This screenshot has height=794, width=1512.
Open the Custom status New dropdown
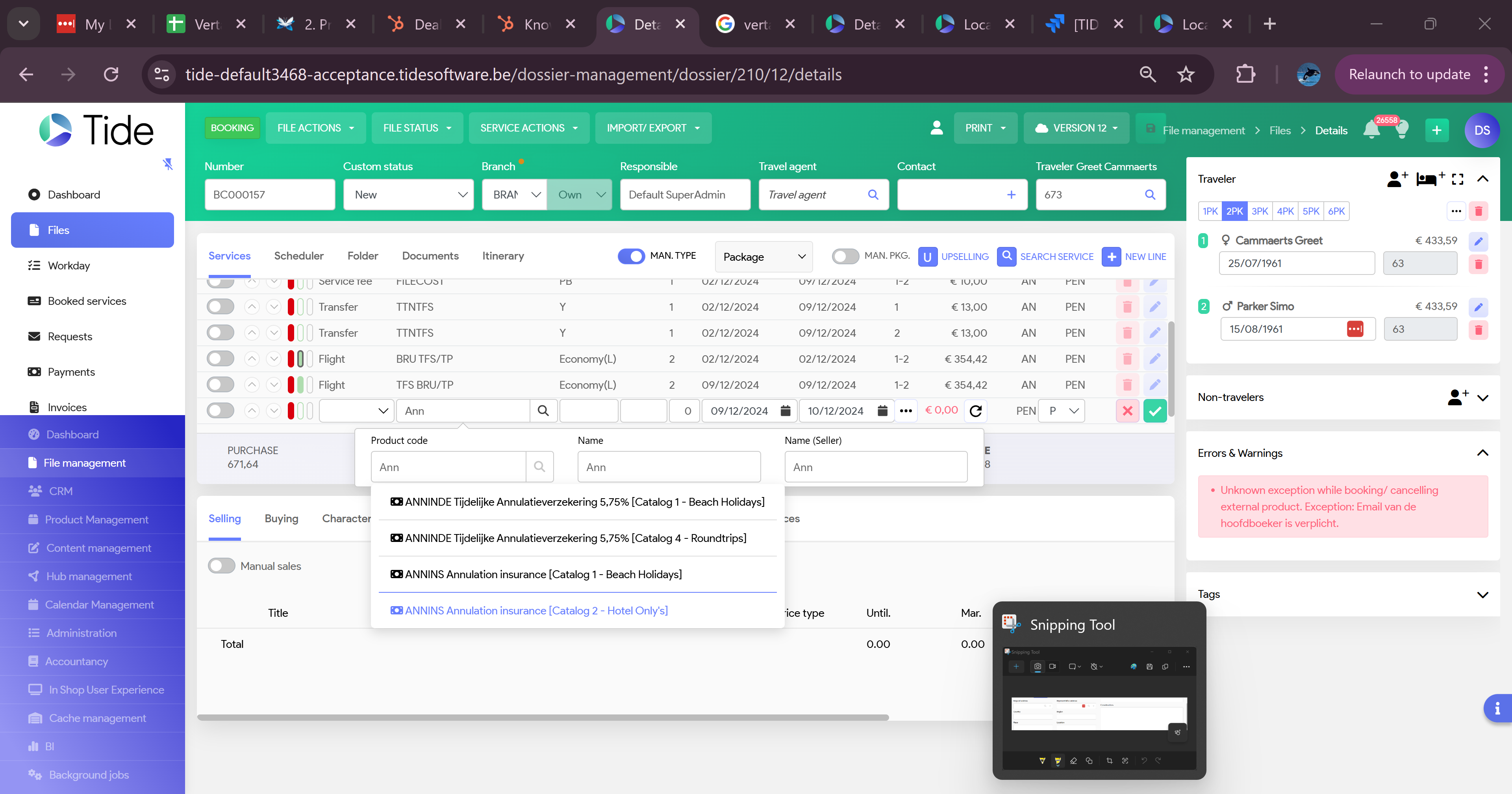pyautogui.click(x=409, y=195)
